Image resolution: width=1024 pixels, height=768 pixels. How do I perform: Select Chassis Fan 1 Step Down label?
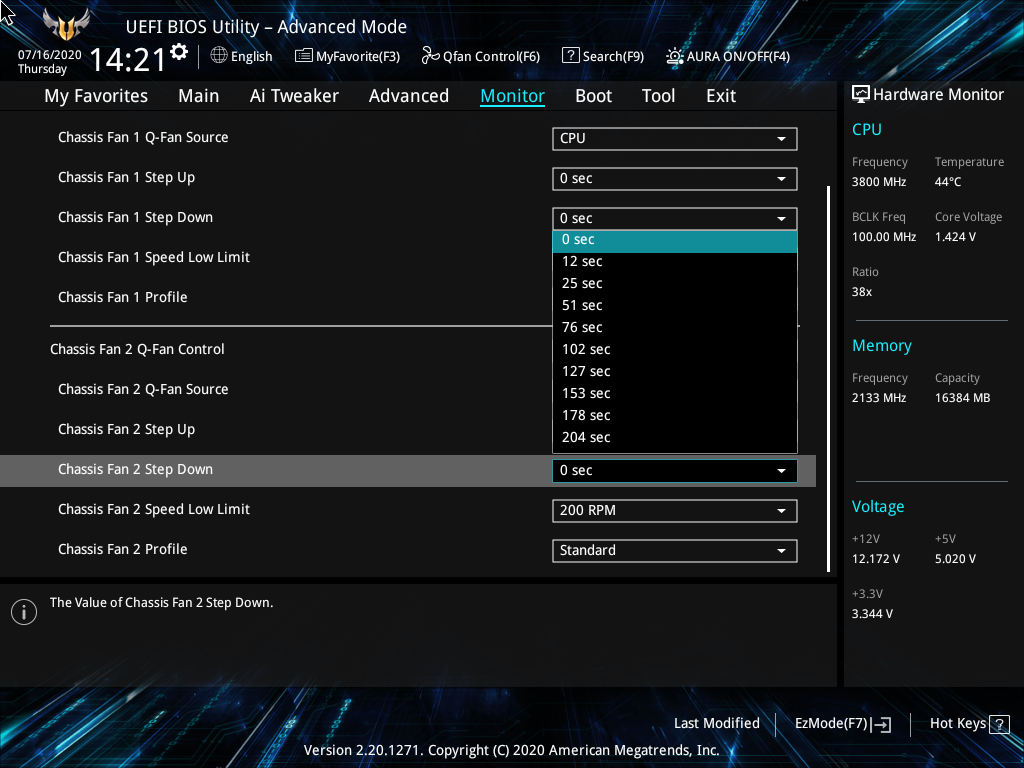tap(135, 217)
